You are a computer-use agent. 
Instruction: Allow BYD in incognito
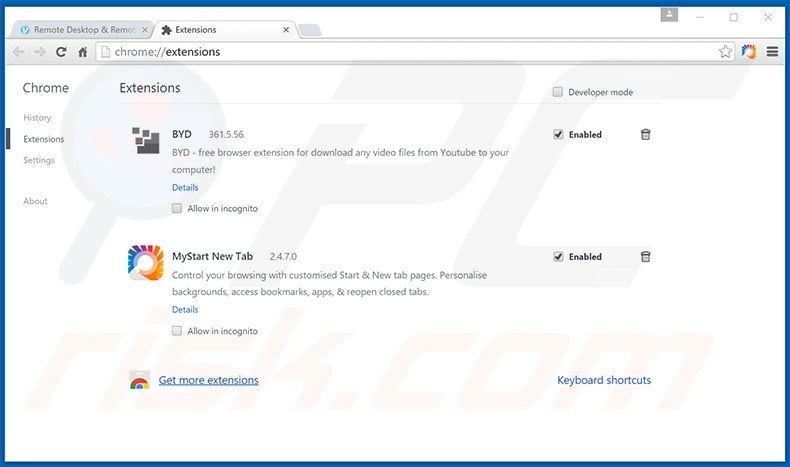(177, 208)
